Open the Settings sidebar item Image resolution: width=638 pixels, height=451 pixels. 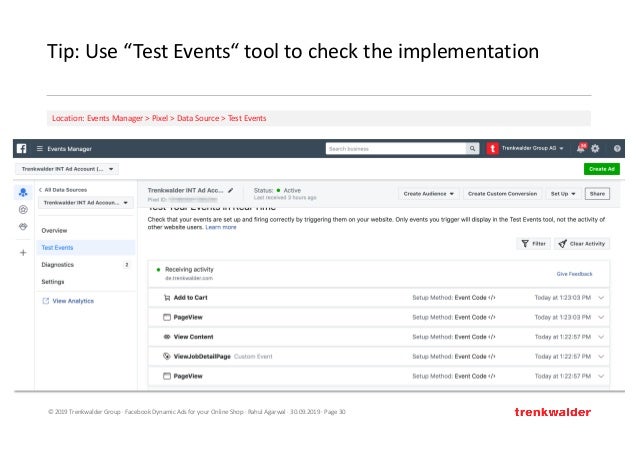[53, 282]
